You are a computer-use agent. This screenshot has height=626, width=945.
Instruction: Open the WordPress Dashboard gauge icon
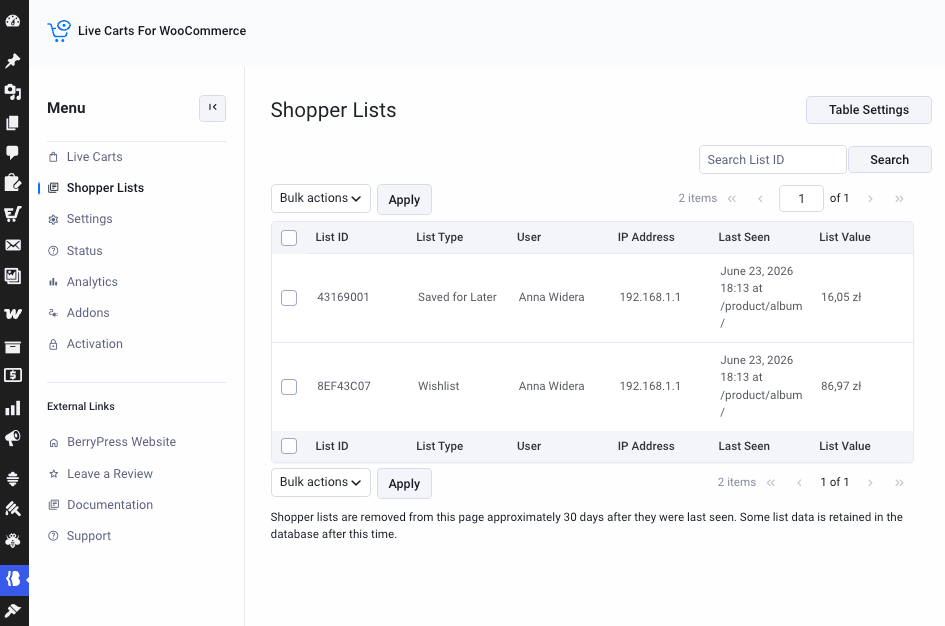13,21
